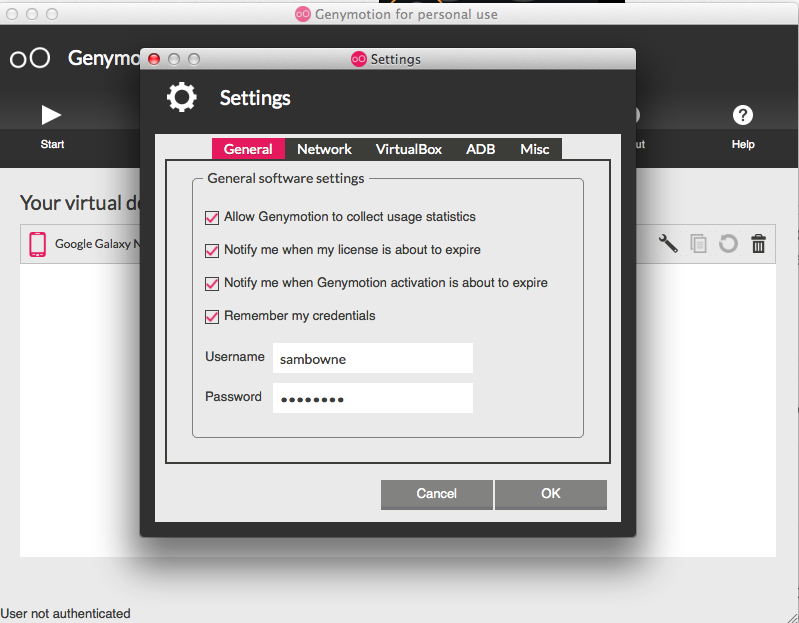The height and width of the screenshot is (623, 799).
Task: Click the Start label in toolbar
Action: click(x=52, y=144)
